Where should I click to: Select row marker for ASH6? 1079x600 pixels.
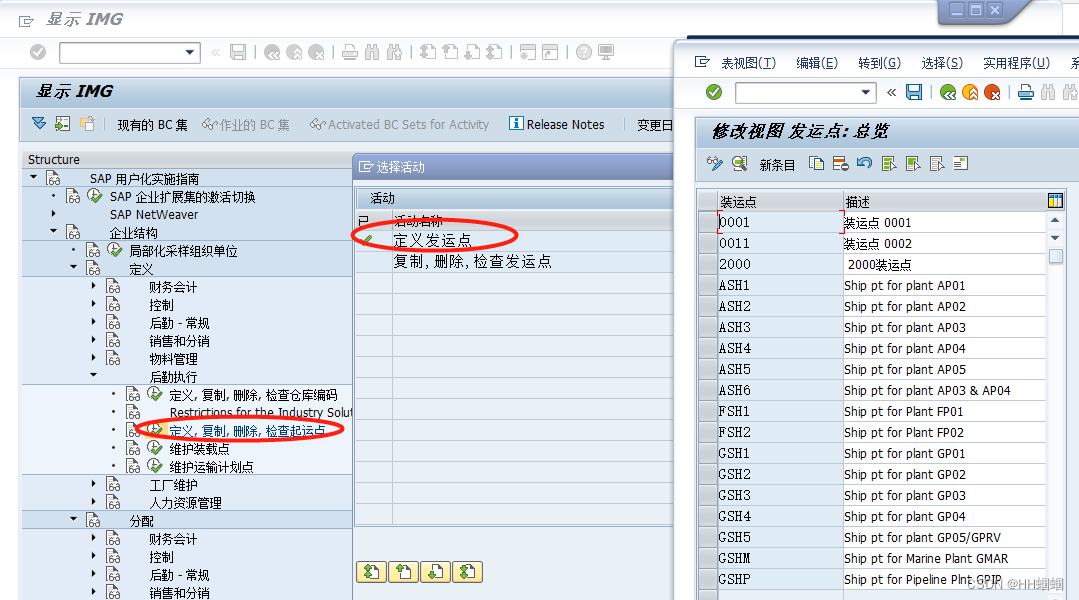click(707, 390)
